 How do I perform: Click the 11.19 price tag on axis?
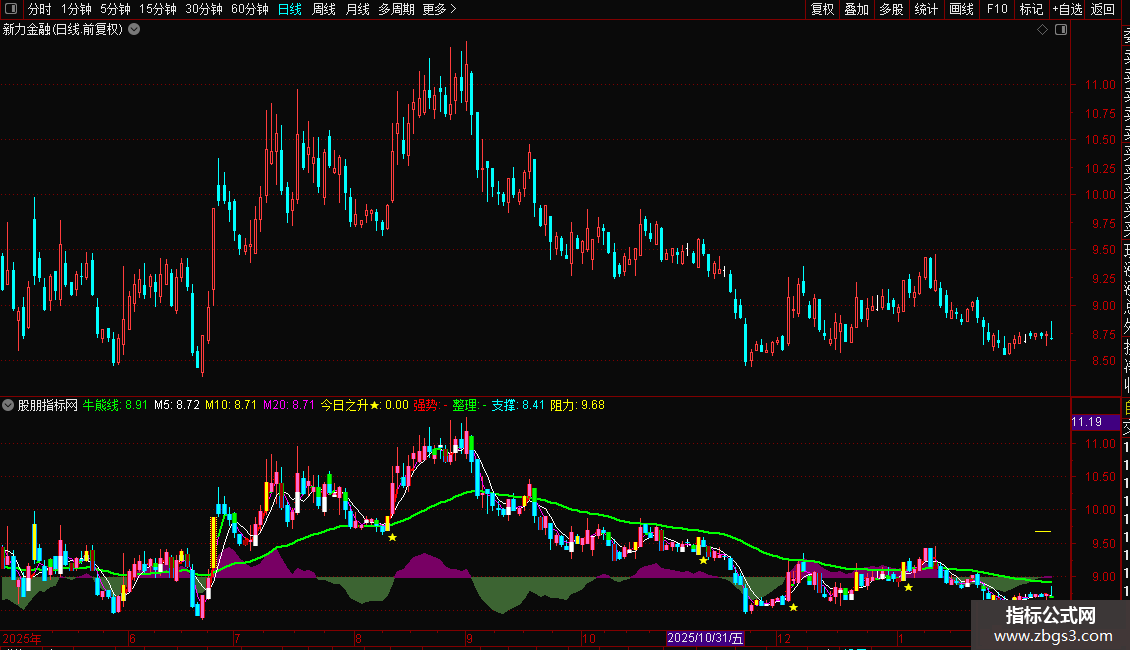pos(1095,422)
